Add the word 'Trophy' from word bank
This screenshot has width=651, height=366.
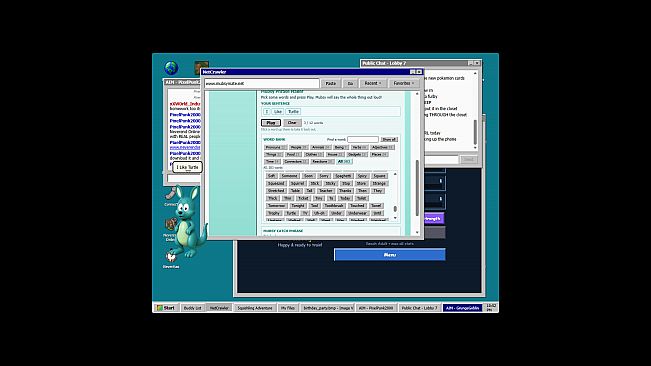[274, 213]
